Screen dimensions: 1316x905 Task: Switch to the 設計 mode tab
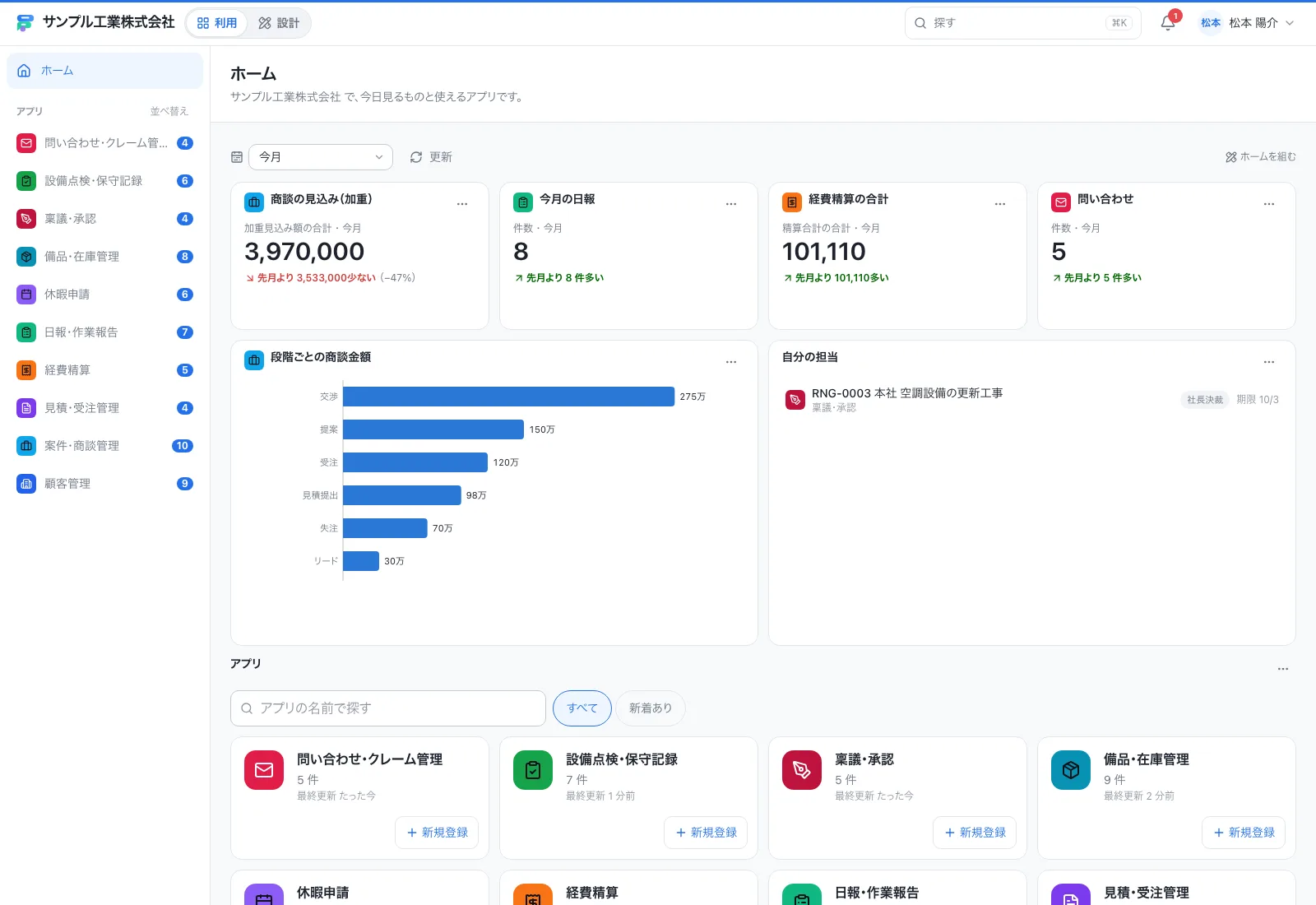[279, 23]
